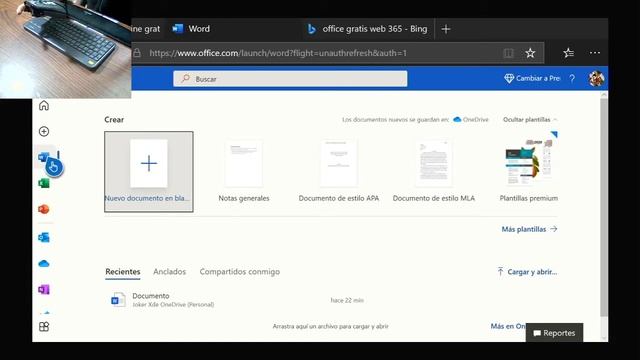The width and height of the screenshot is (640, 360).
Task: Create a Nuevo documento en blanco
Action: coord(149,171)
